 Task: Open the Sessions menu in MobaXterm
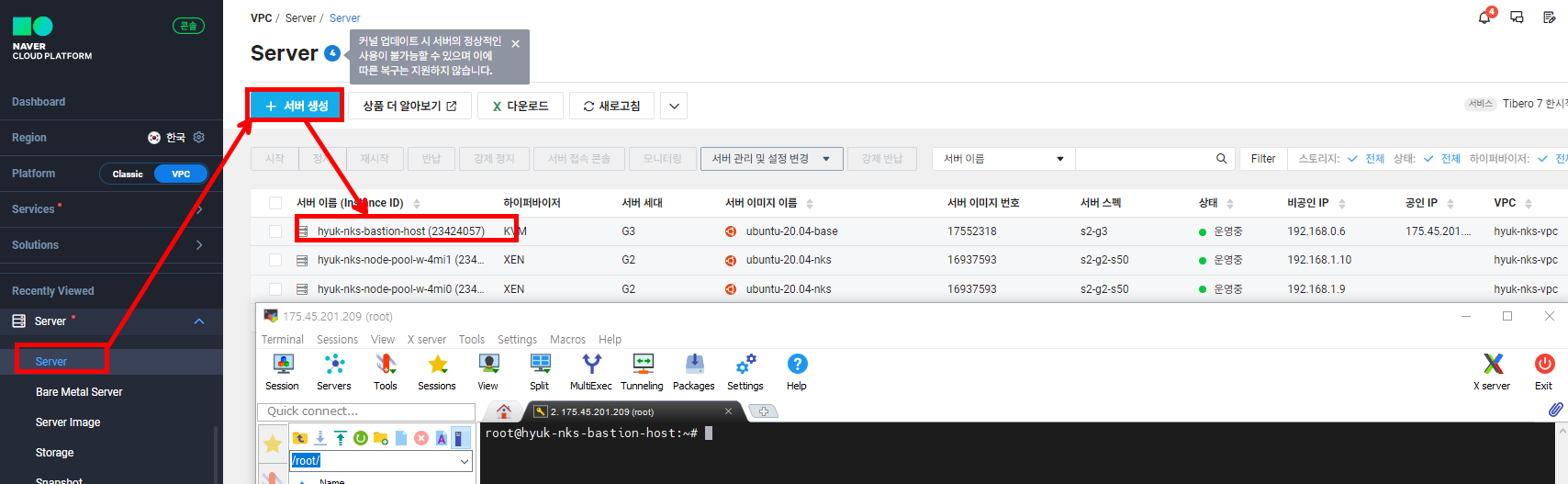click(x=337, y=340)
